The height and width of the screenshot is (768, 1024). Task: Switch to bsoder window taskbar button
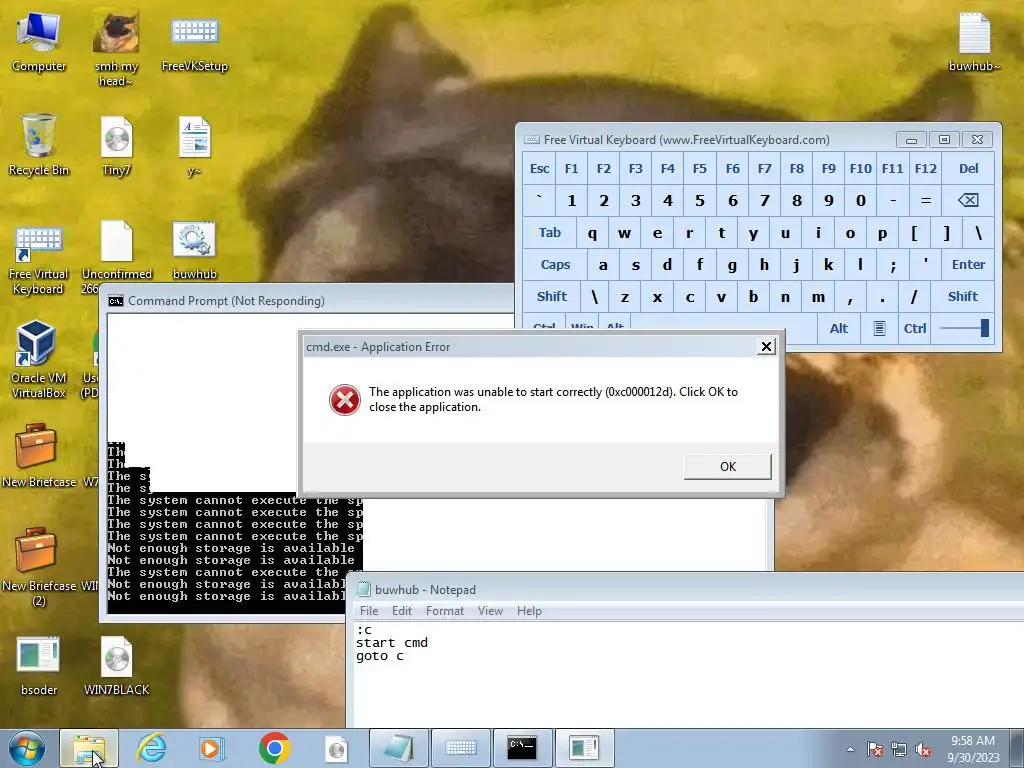point(584,748)
